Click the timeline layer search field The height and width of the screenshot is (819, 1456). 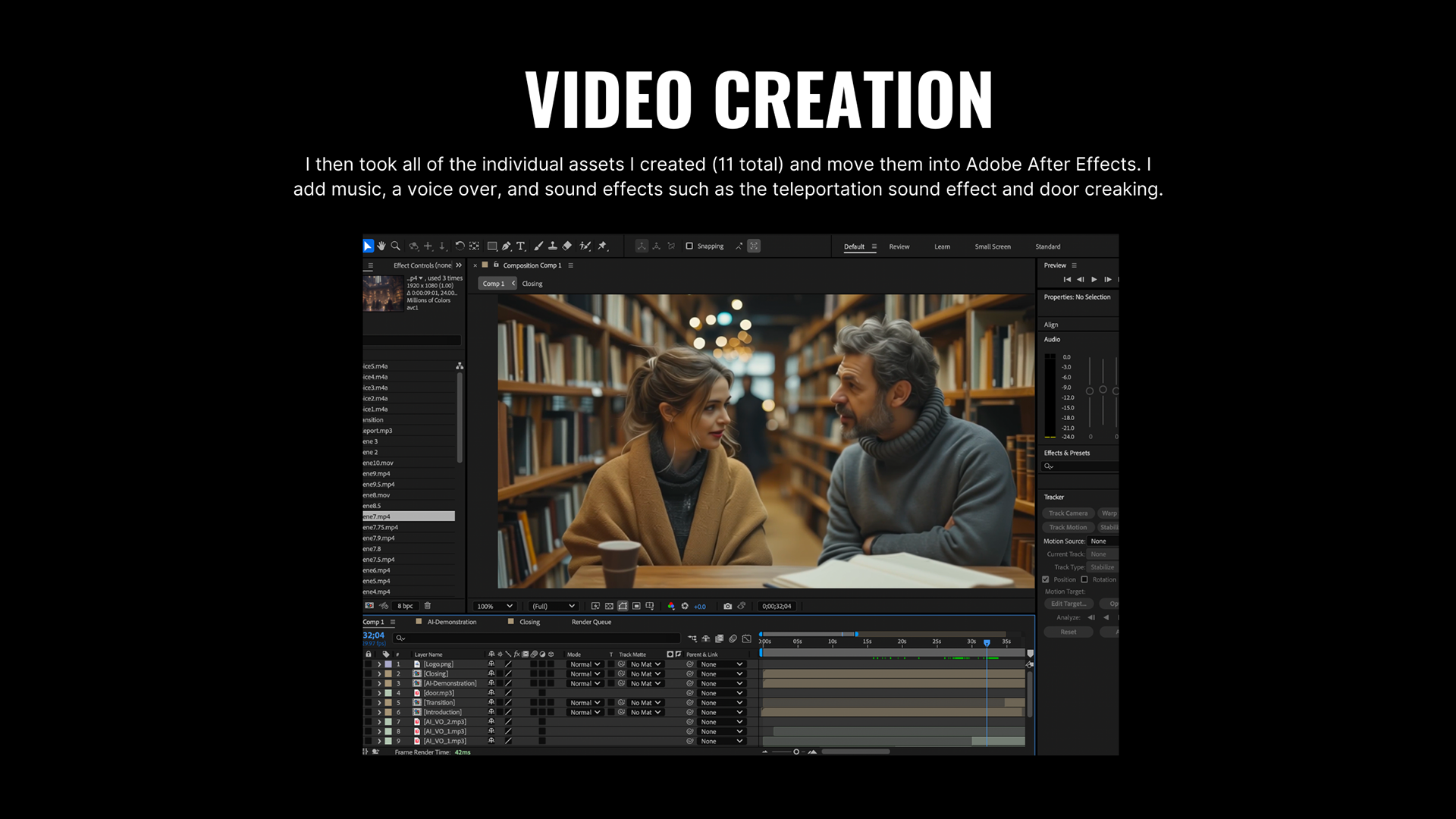537,638
